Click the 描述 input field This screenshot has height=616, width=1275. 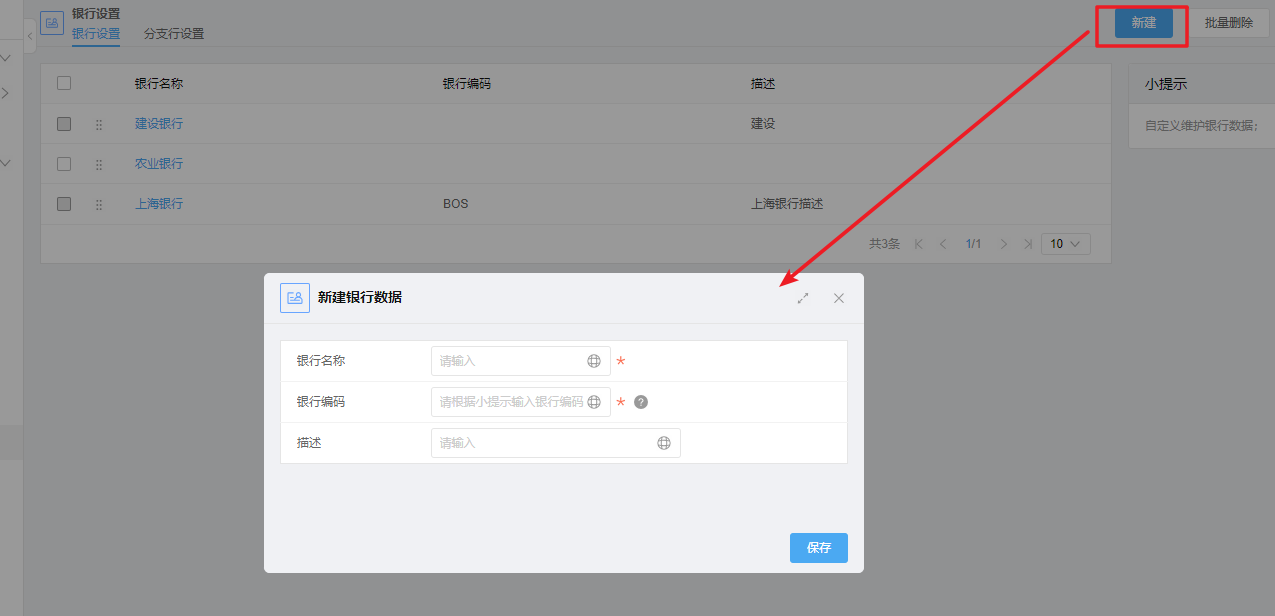click(556, 443)
